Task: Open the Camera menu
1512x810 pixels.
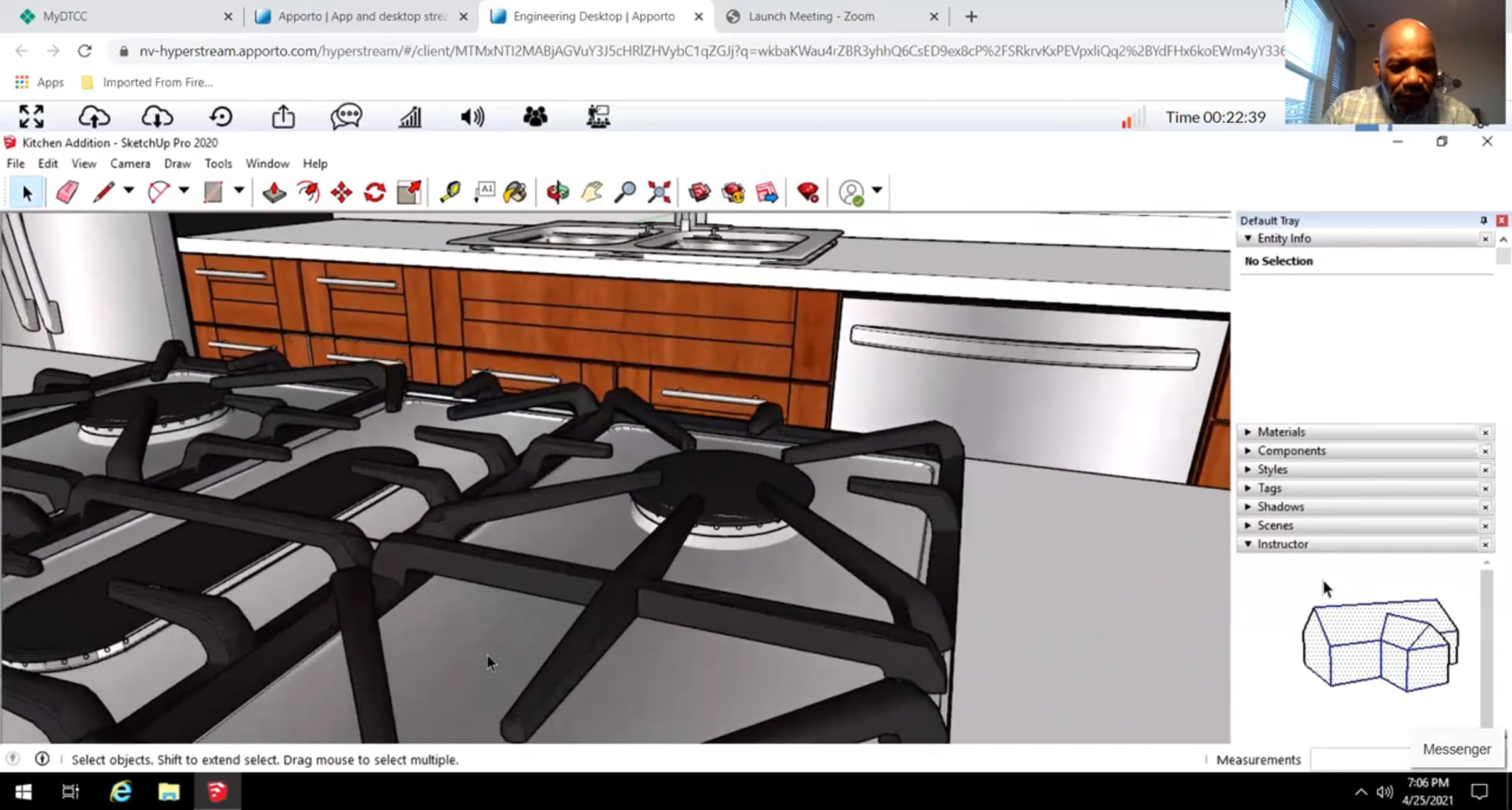Action: (130, 164)
